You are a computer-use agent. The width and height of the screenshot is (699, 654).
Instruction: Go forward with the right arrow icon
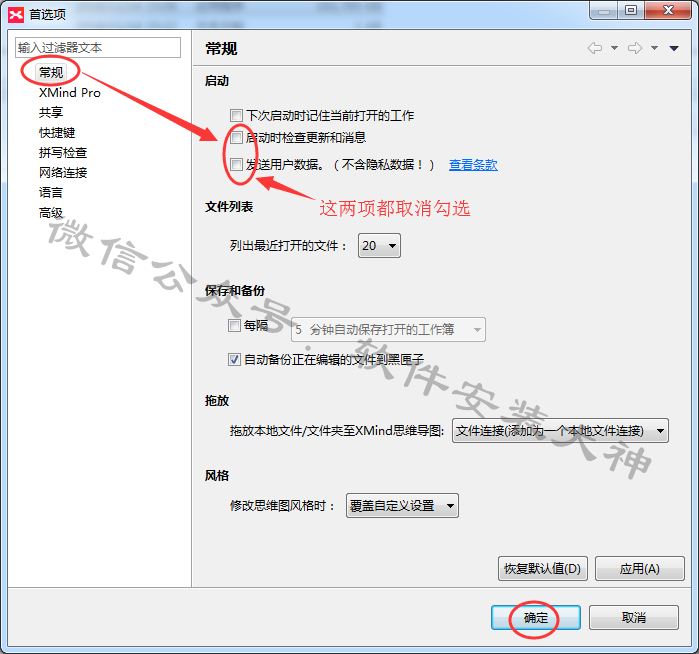coord(635,48)
